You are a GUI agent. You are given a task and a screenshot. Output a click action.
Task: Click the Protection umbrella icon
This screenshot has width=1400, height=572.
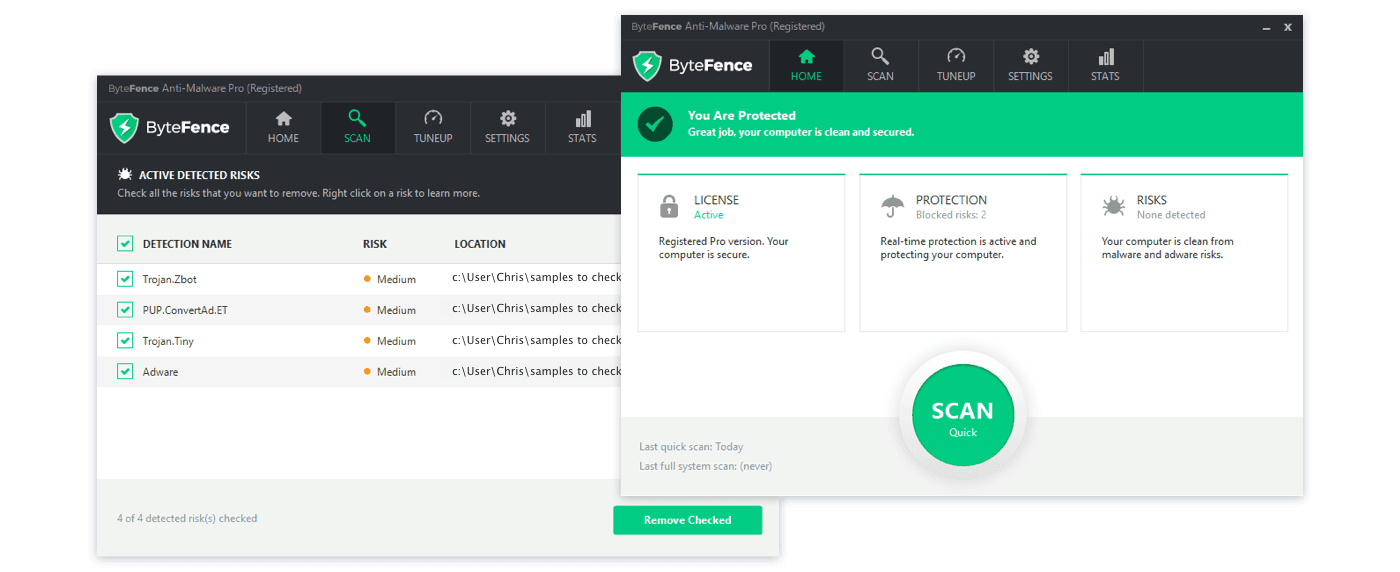point(892,207)
